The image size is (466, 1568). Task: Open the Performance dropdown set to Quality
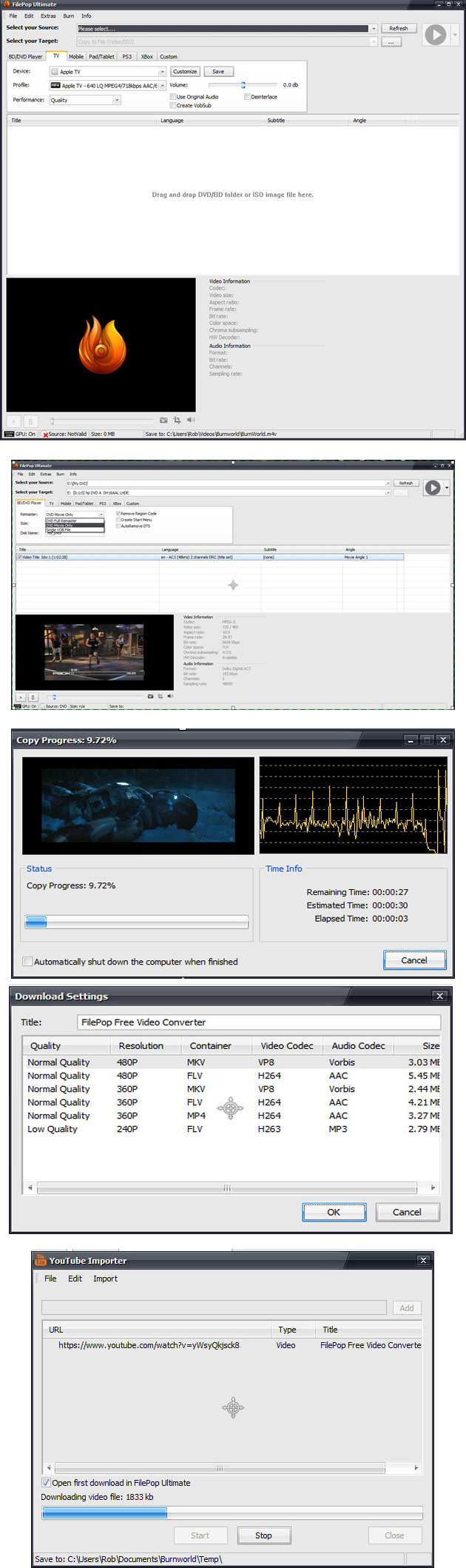116,100
